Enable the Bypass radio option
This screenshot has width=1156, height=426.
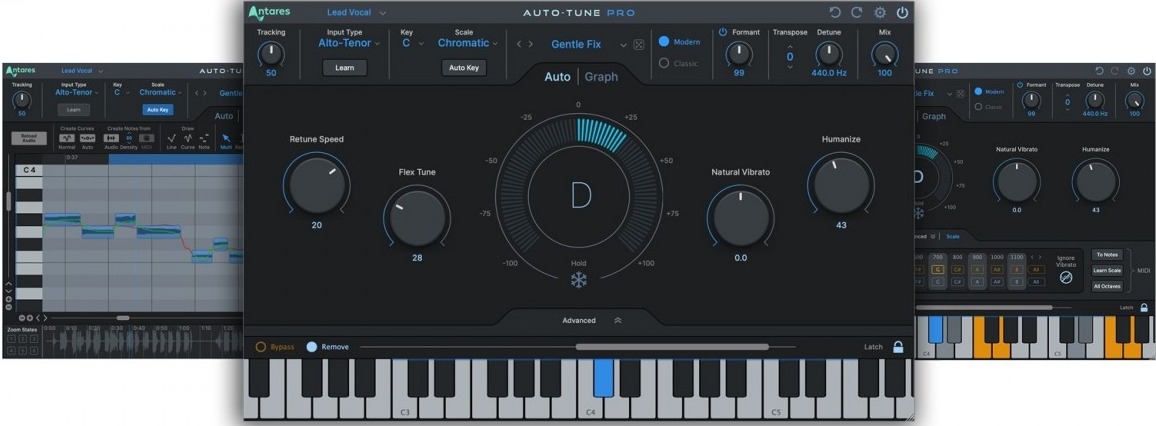(260, 346)
